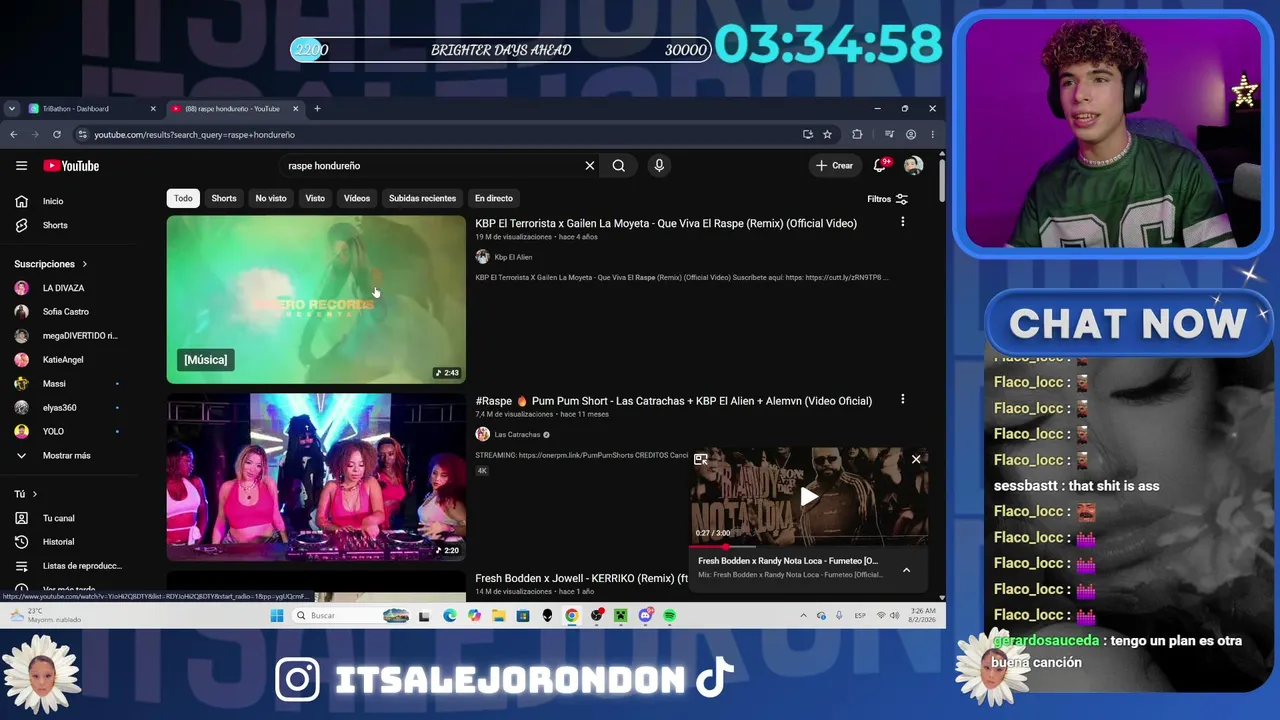Open Historial in the sidebar
The height and width of the screenshot is (720, 1280).
click(60, 542)
